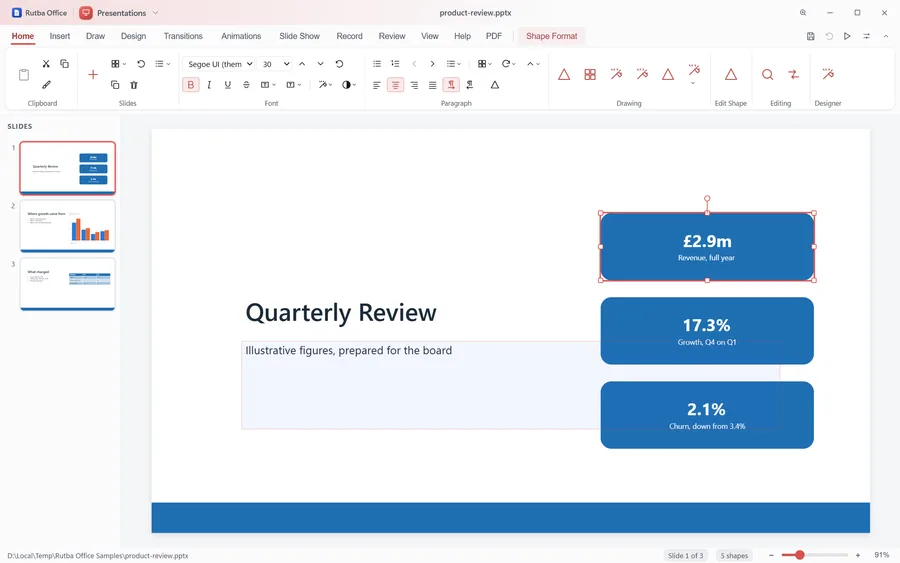Image resolution: width=900 pixels, height=563 pixels.
Task: Click the Rutba Office button
Action: [x=40, y=13]
